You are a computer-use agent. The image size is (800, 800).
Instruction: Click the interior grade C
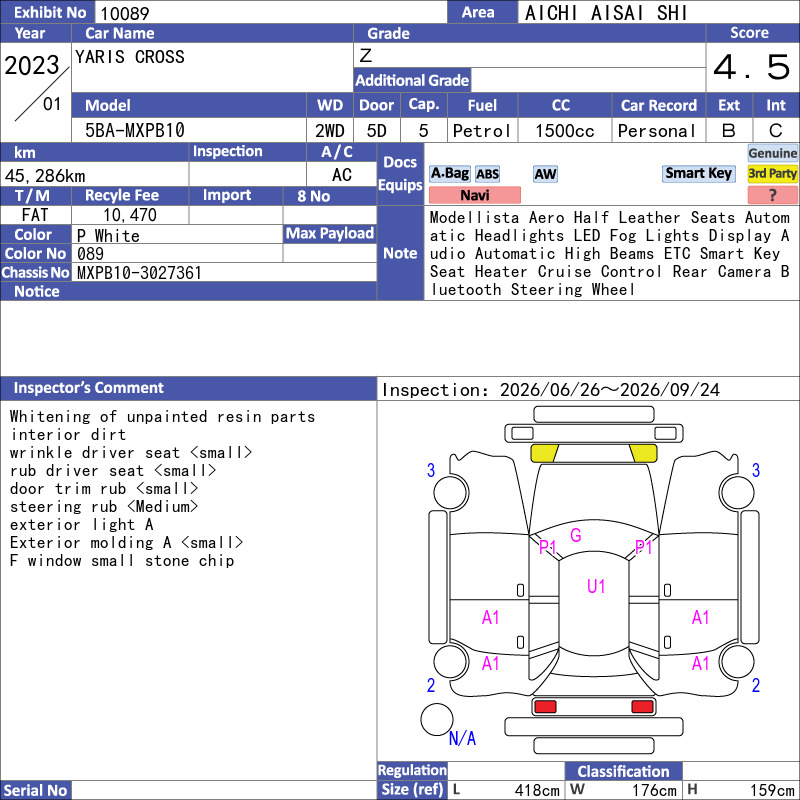(x=776, y=131)
